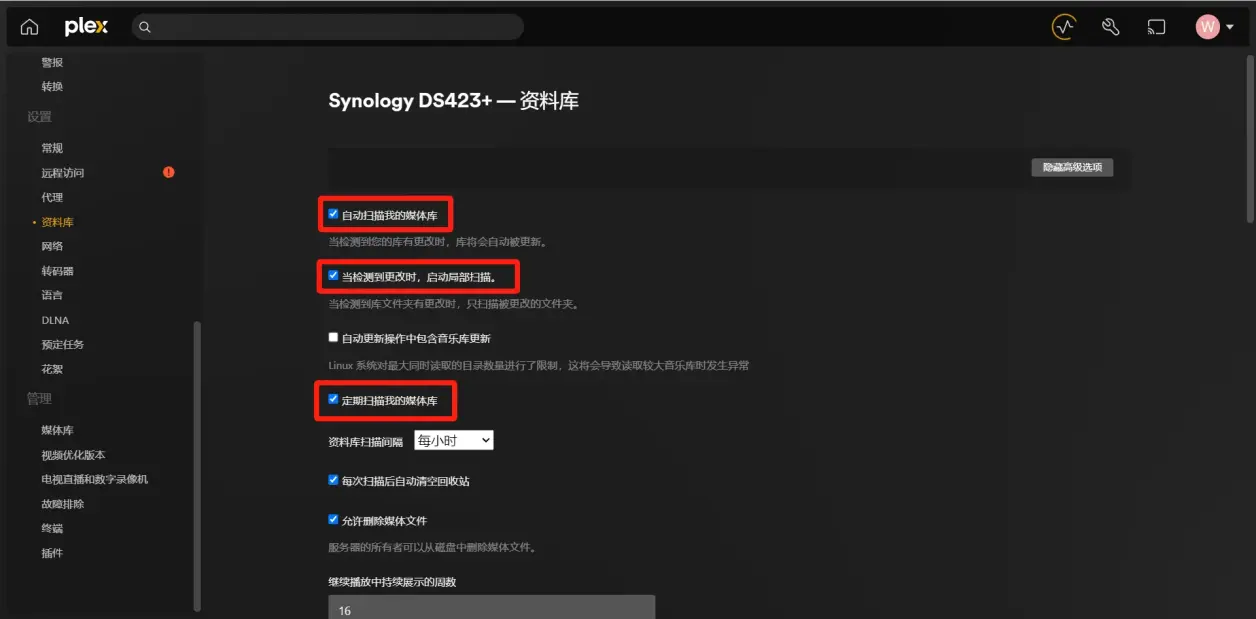
Task: Select 资料库 in the sidebar
Action: [x=58, y=222]
